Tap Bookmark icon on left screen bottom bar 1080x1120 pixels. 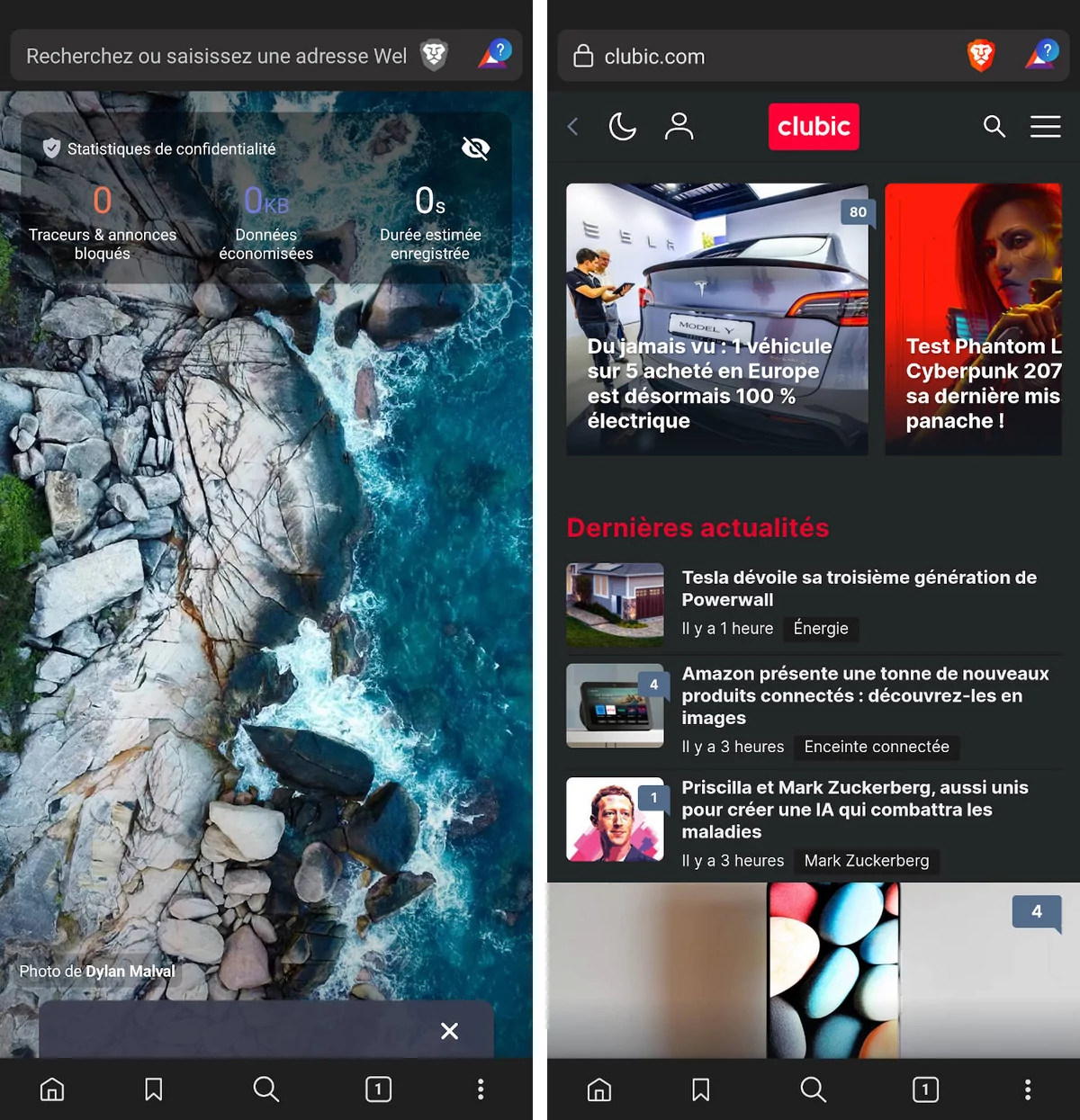pos(154,1089)
